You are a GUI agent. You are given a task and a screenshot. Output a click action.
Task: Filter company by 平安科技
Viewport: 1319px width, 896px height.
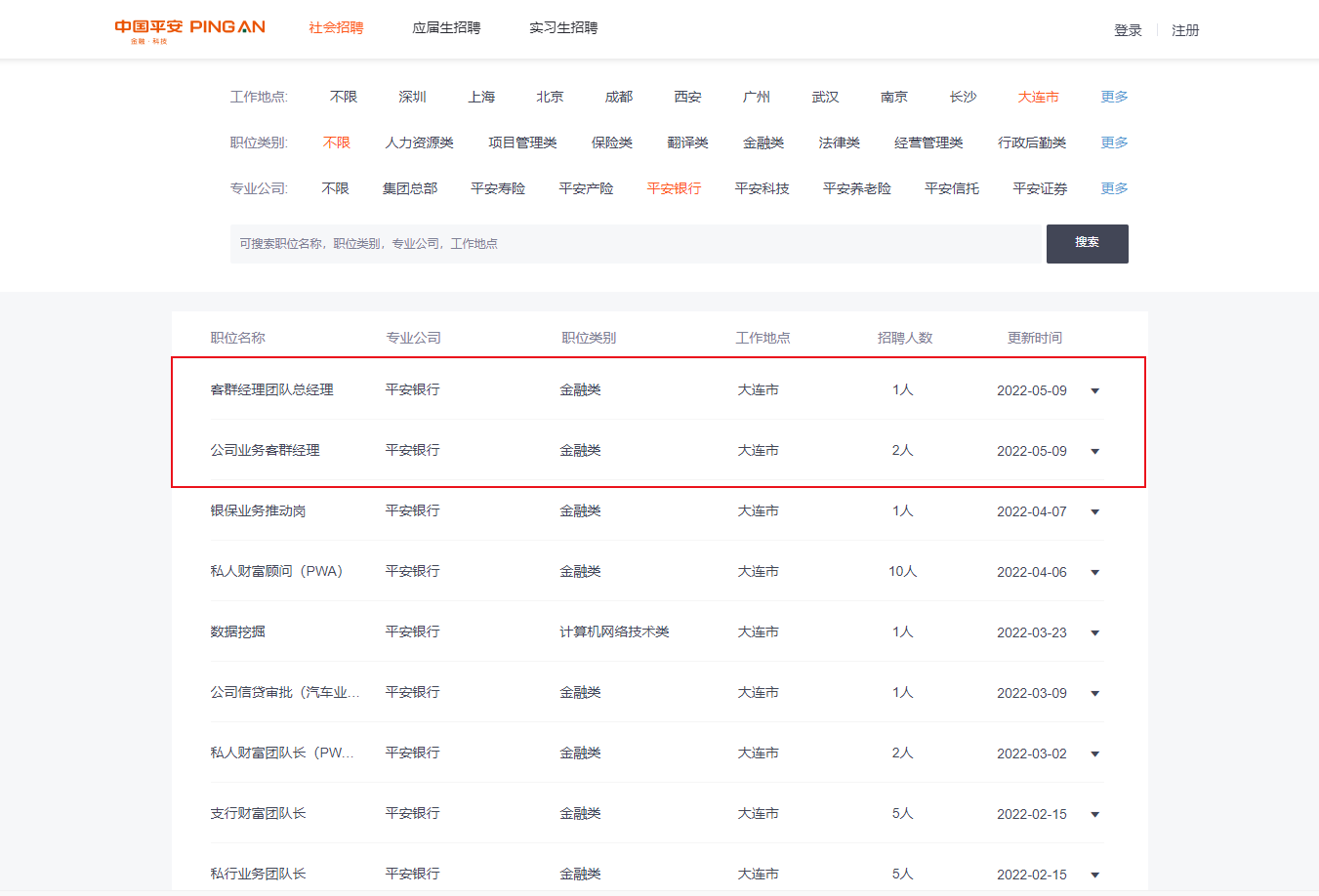click(762, 188)
